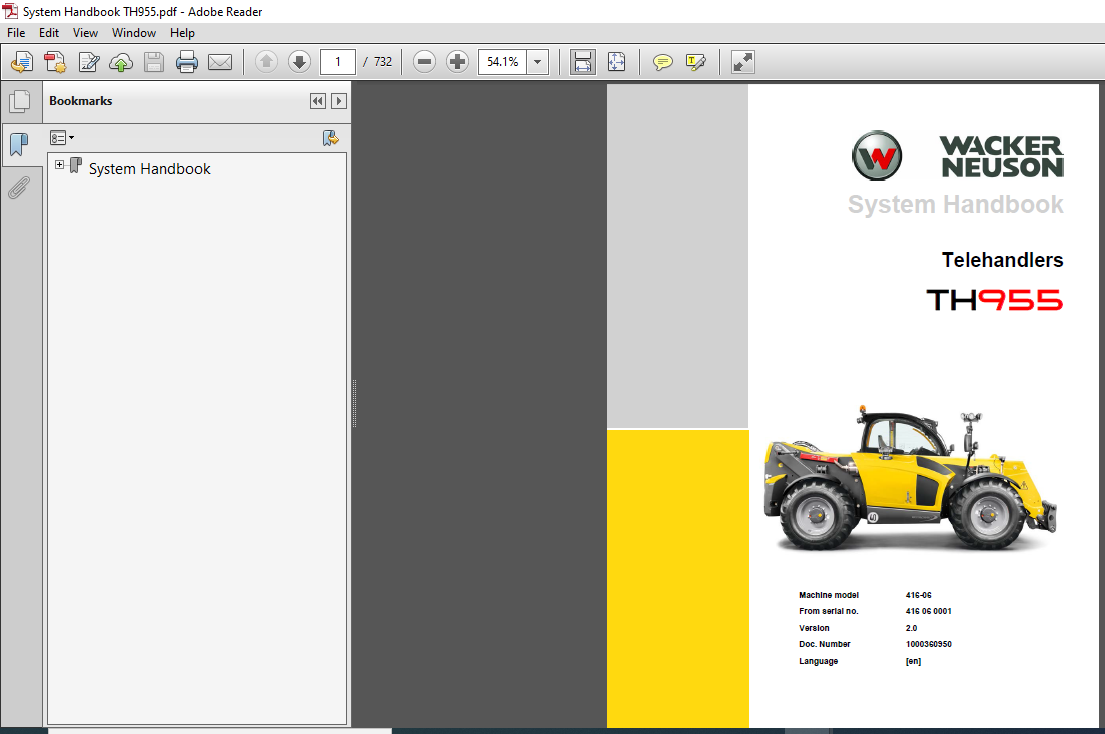Send file by email envelope icon

pyautogui.click(x=220, y=62)
